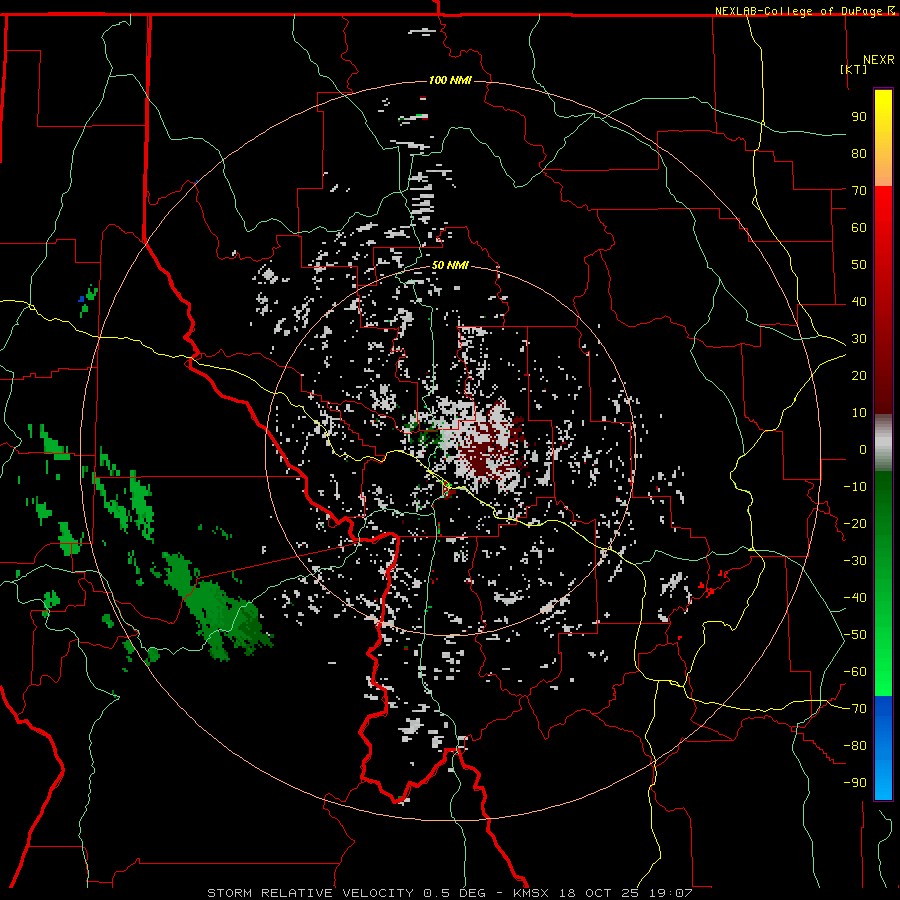900x900 pixels.
Task: Click the -40 scale value
Action: [x=855, y=598]
